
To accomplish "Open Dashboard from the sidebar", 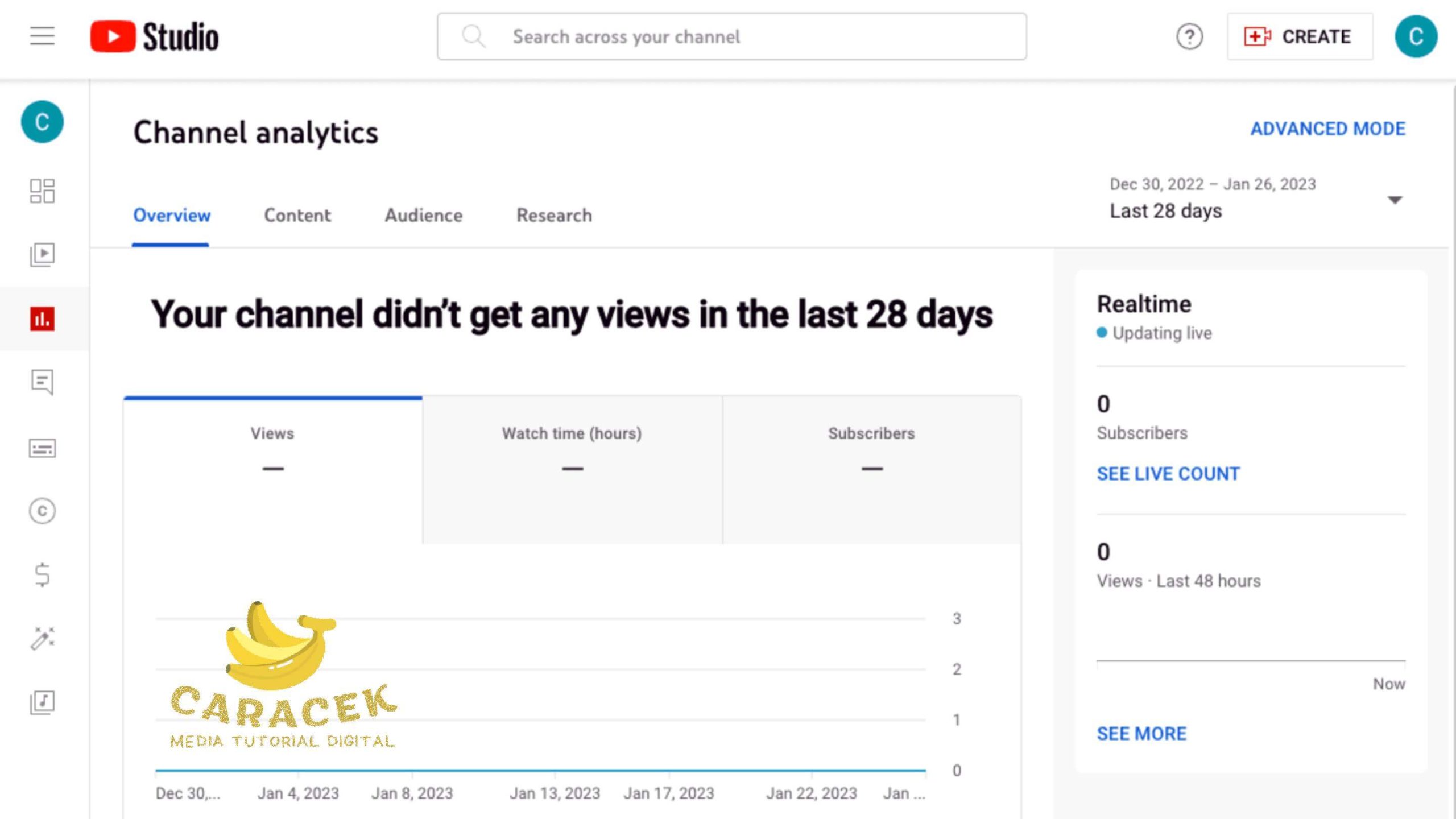I will [42, 191].
